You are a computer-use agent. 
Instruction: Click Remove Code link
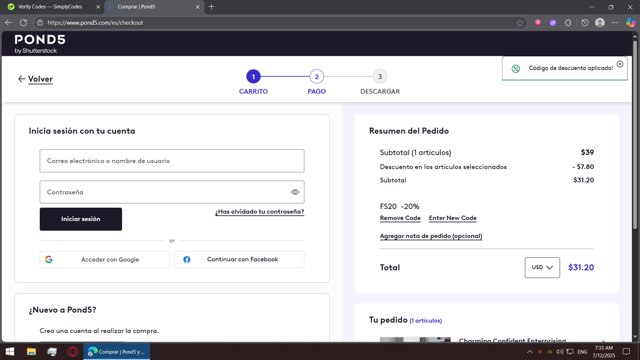click(x=400, y=218)
